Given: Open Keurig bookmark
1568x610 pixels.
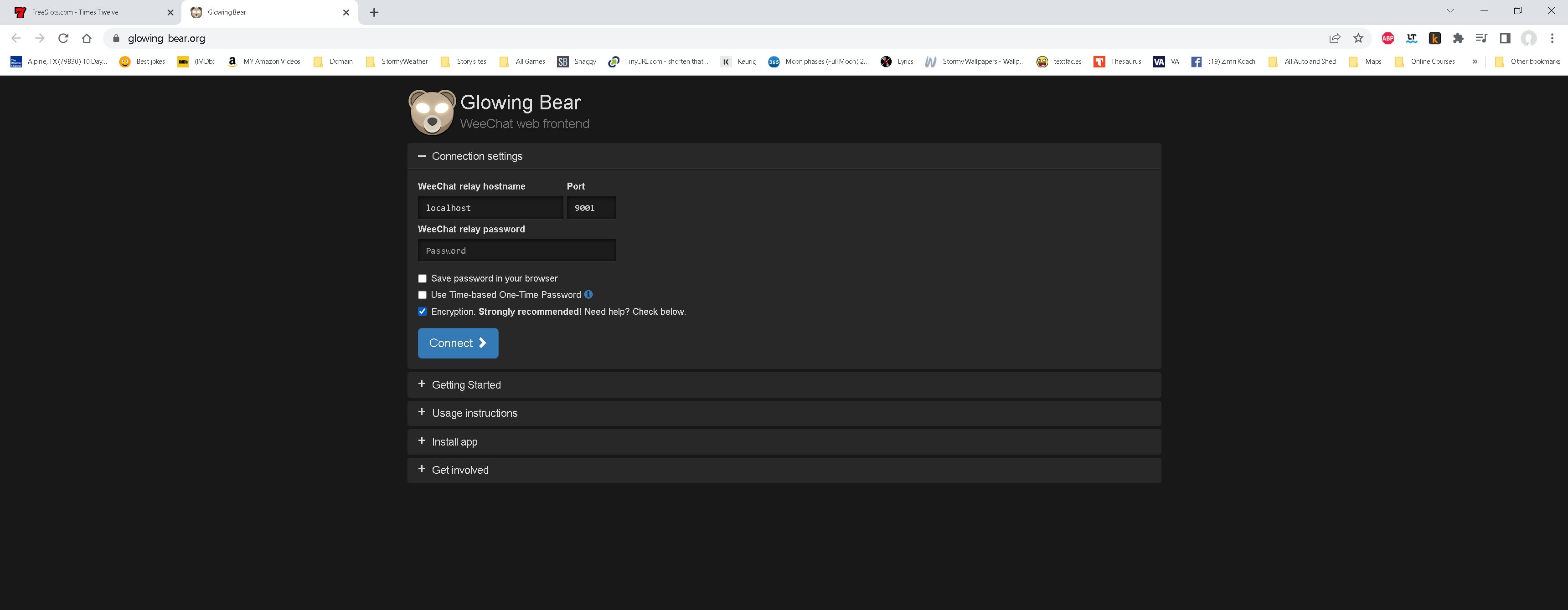Looking at the screenshot, I should (738, 62).
